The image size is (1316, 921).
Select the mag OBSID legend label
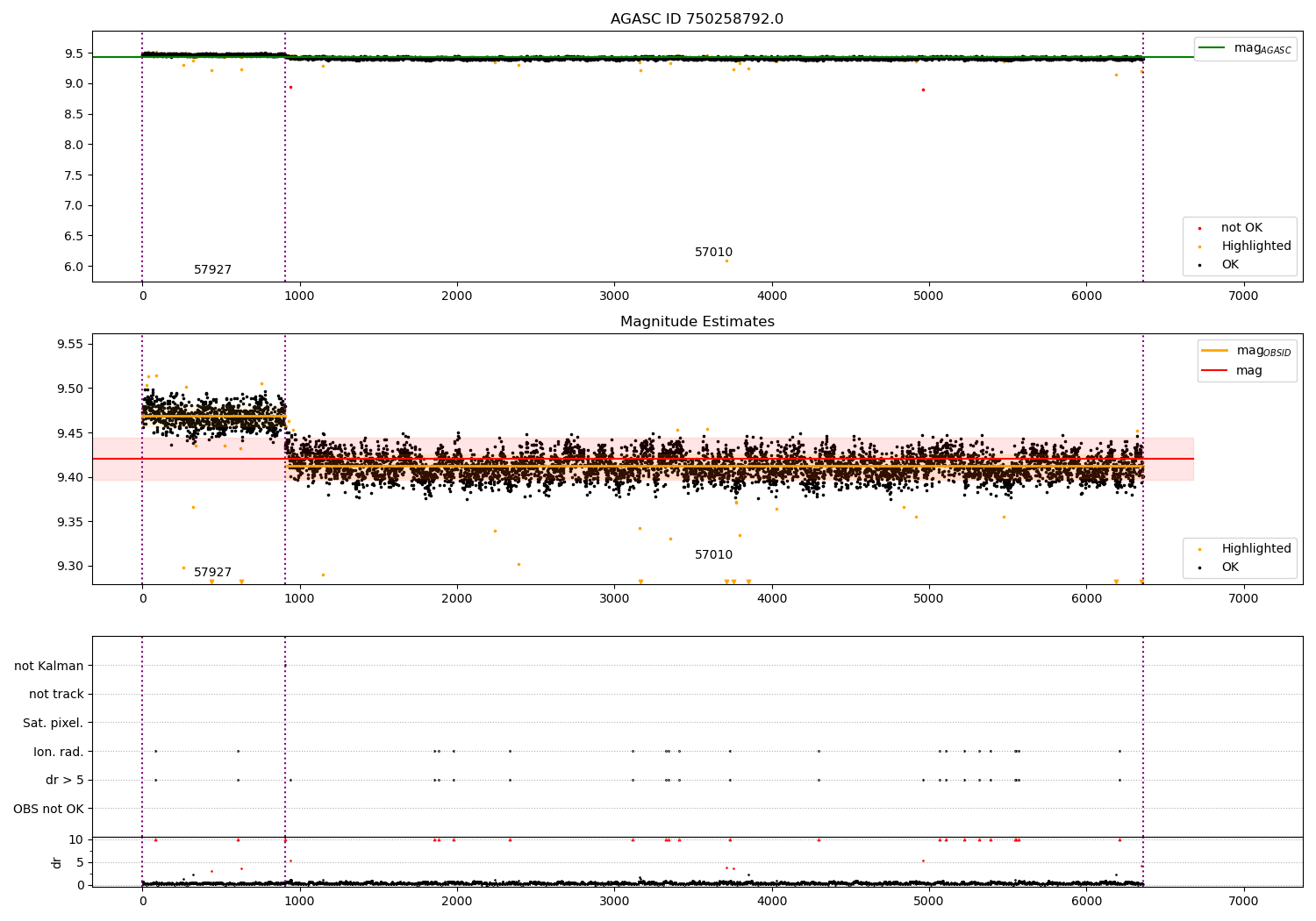click(1263, 351)
